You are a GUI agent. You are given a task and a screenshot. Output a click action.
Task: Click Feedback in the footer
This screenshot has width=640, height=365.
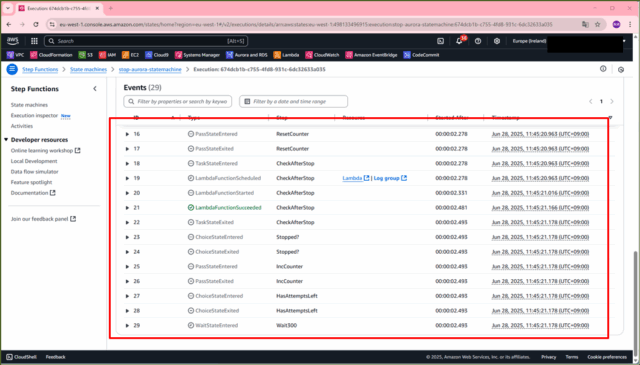[x=56, y=357]
